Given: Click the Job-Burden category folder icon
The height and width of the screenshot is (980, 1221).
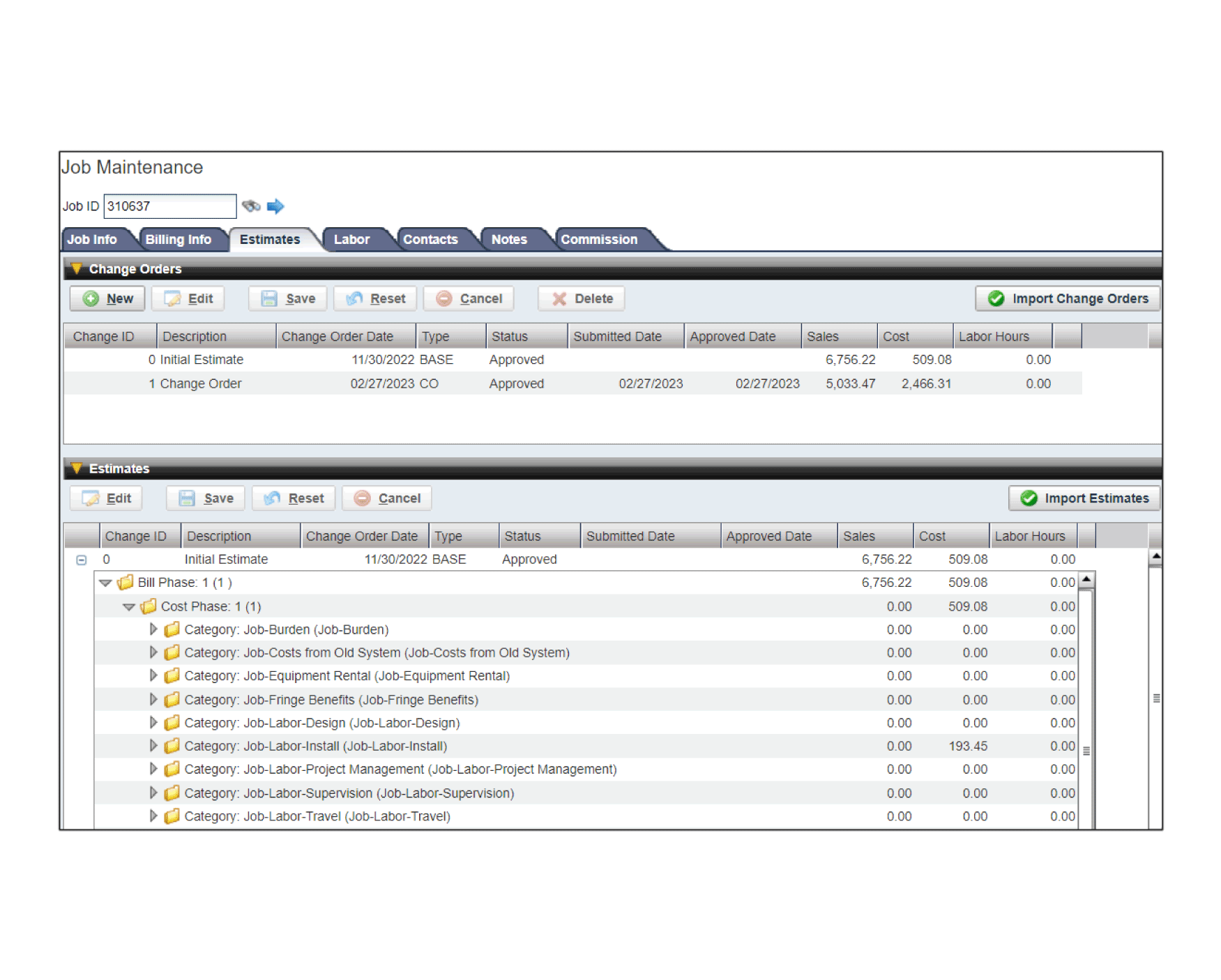Looking at the screenshot, I should click(x=172, y=629).
